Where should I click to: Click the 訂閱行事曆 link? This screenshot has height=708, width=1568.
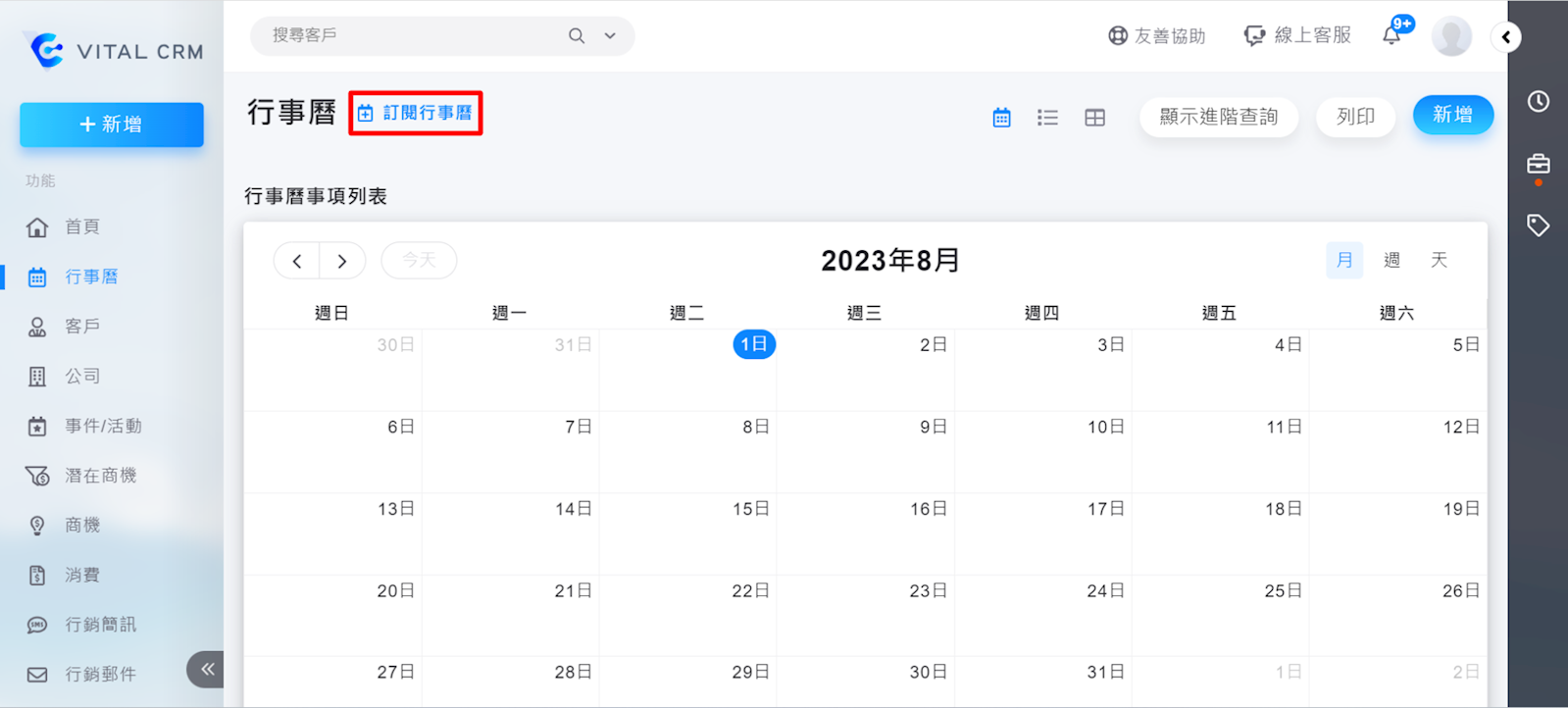pos(416,113)
